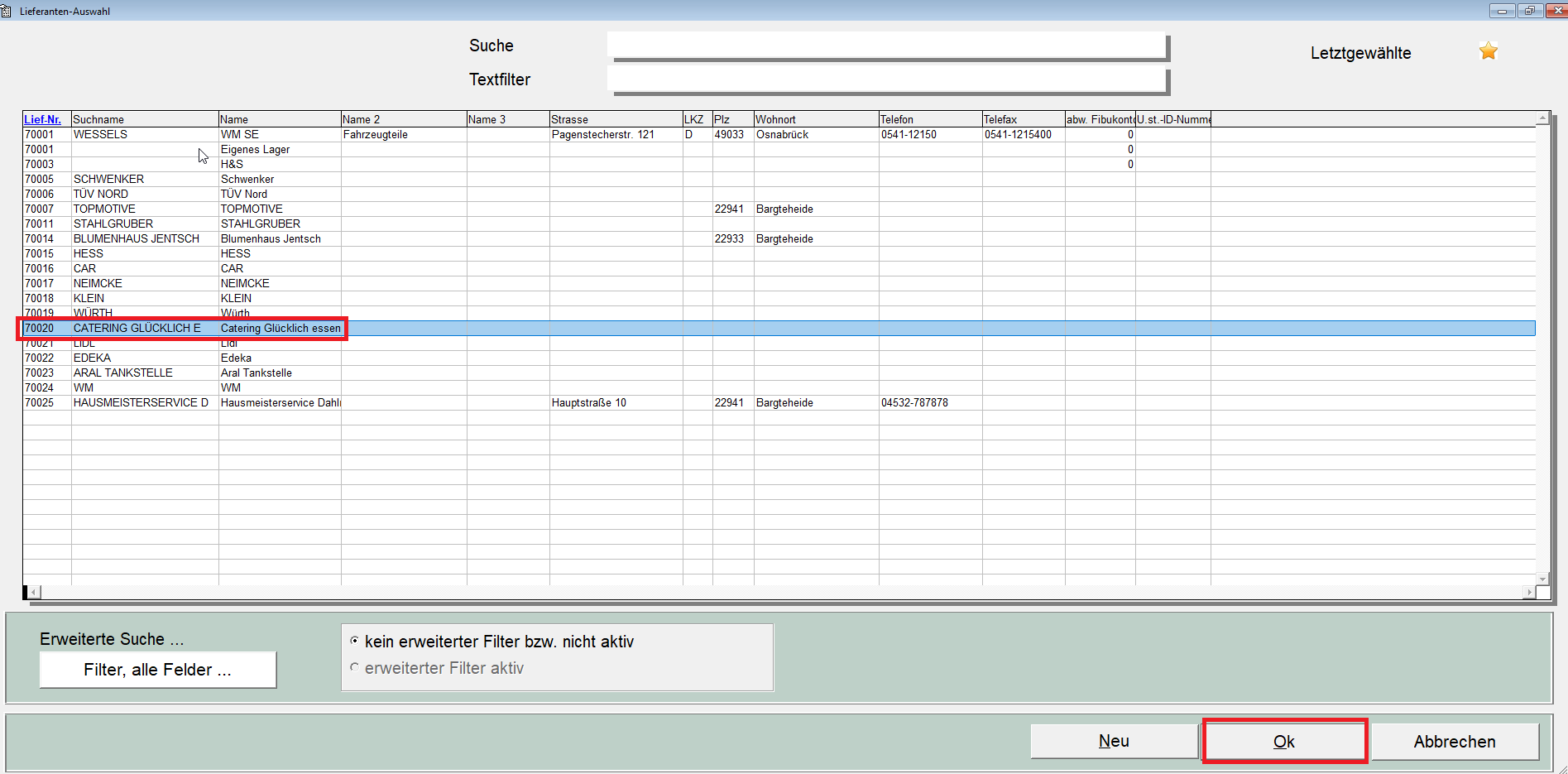Image resolution: width=1568 pixels, height=774 pixels.
Task: Confirm selection with the Ok button
Action: (x=1284, y=741)
